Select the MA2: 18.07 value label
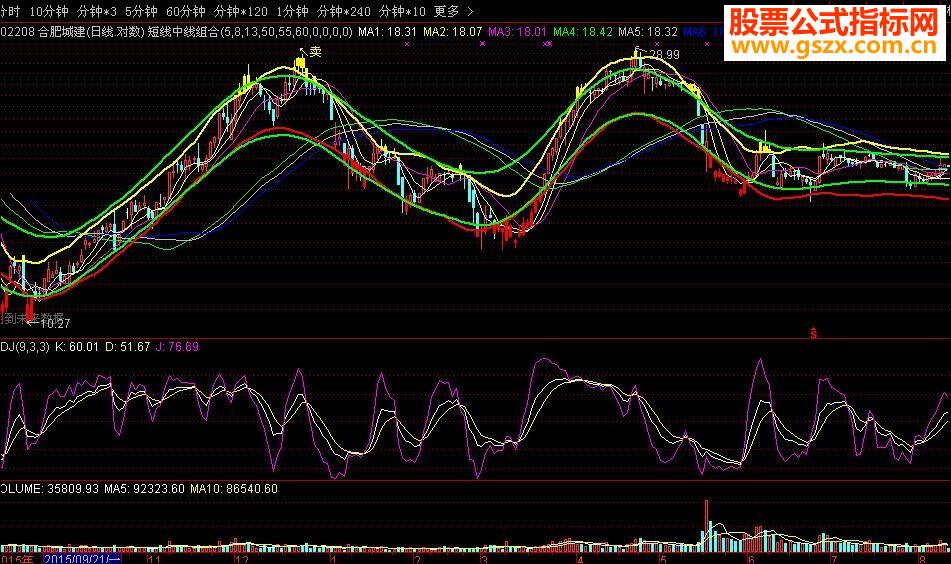 (452, 32)
